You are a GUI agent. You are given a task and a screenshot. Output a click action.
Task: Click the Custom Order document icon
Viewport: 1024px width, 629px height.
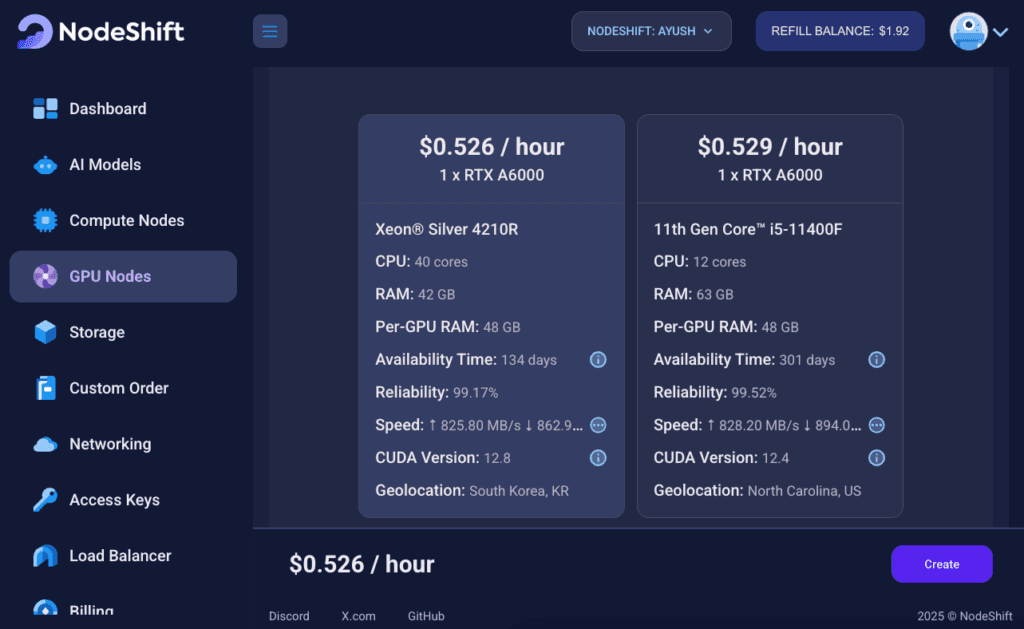pyautogui.click(x=45, y=388)
